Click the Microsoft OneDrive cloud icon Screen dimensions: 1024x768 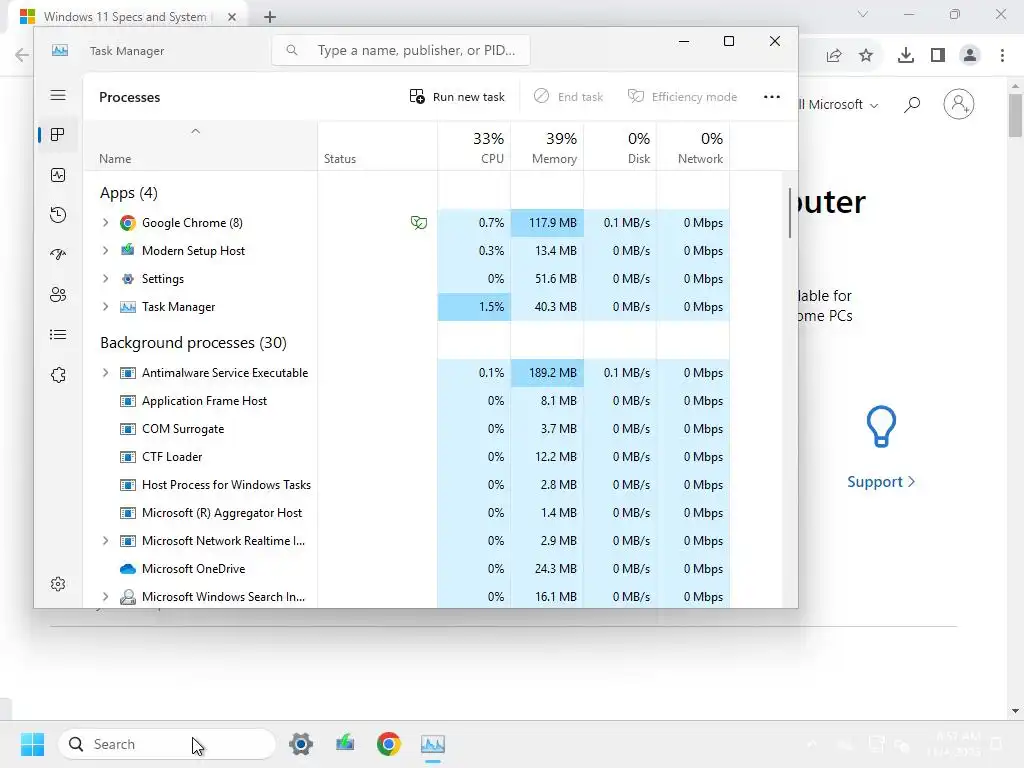[128, 569]
